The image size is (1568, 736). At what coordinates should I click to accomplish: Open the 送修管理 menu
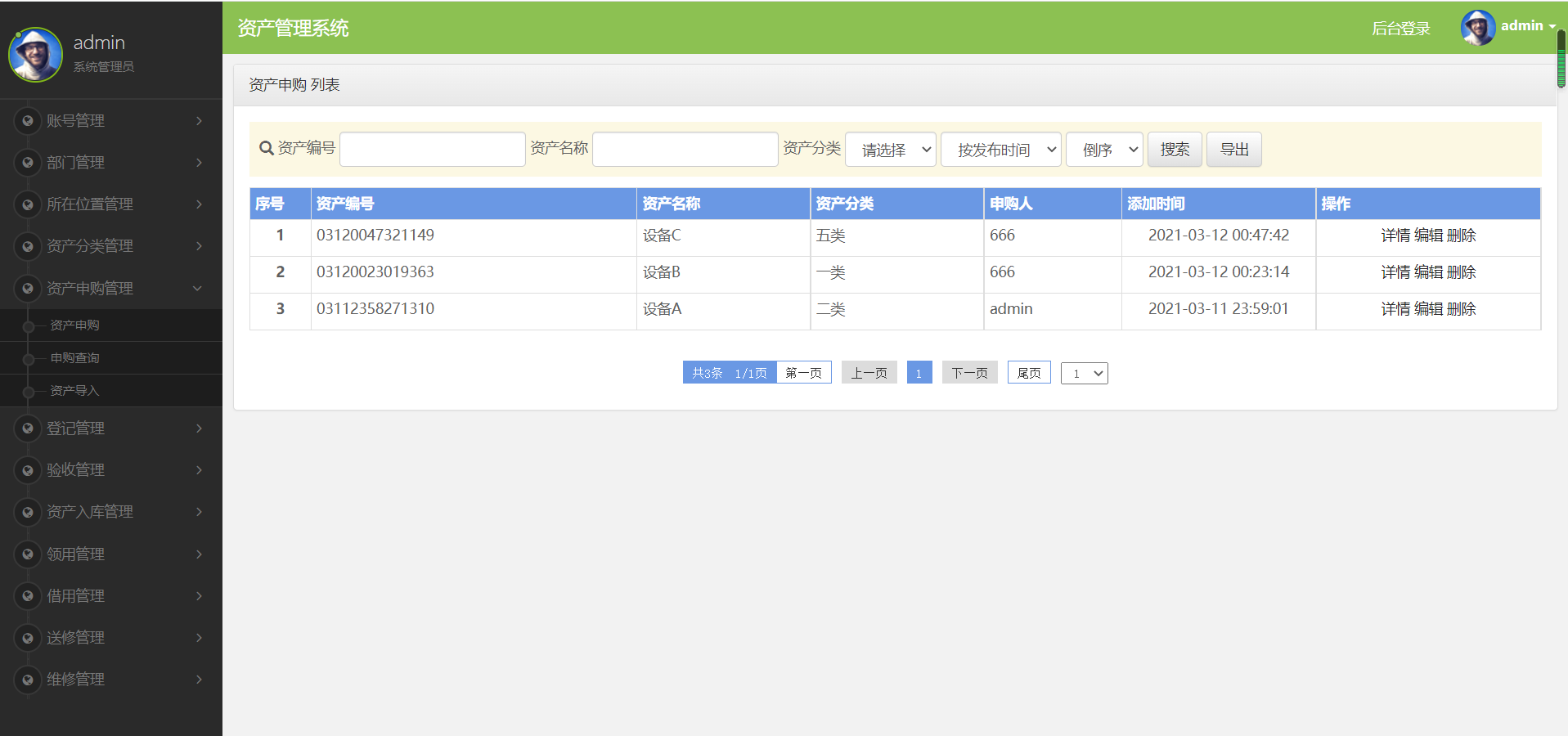tap(111, 638)
